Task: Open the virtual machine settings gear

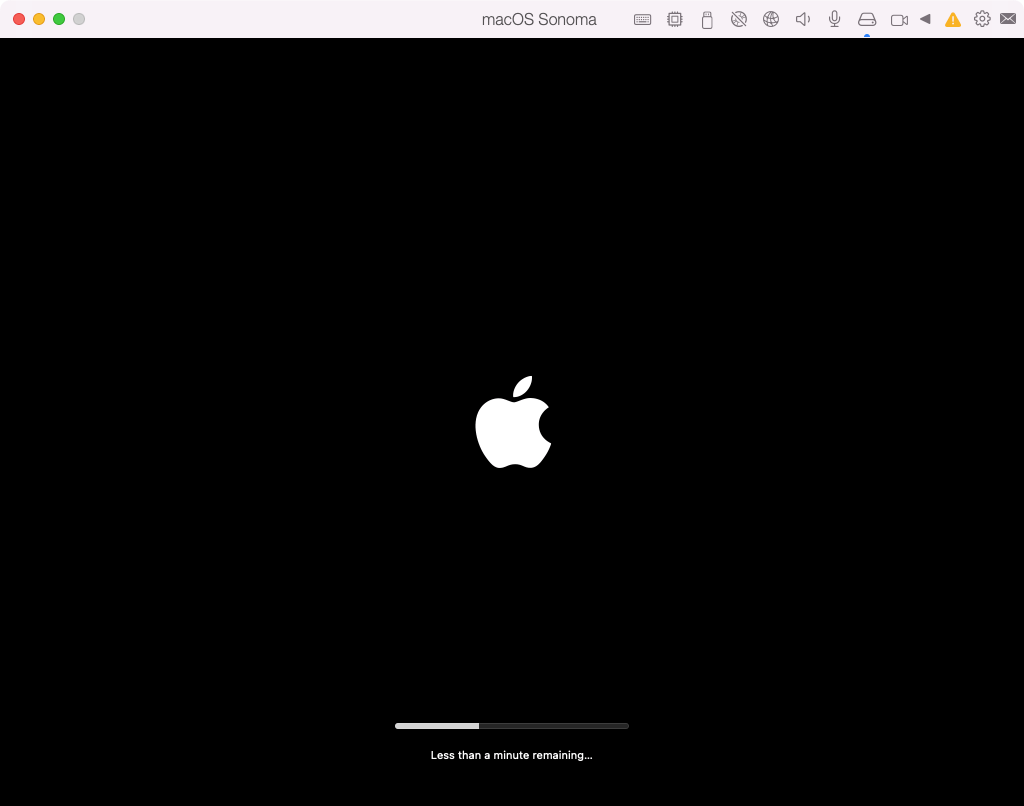Action: point(982,19)
